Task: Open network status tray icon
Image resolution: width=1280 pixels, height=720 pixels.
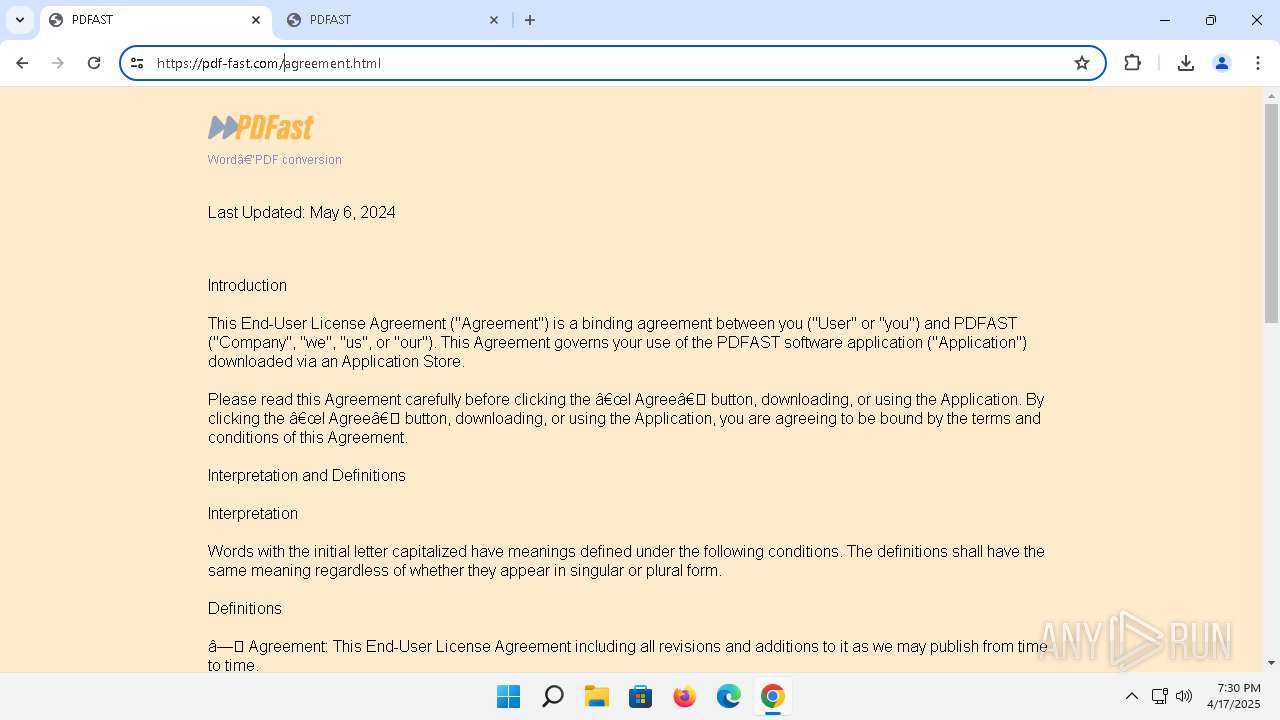Action: (1160, 696)
